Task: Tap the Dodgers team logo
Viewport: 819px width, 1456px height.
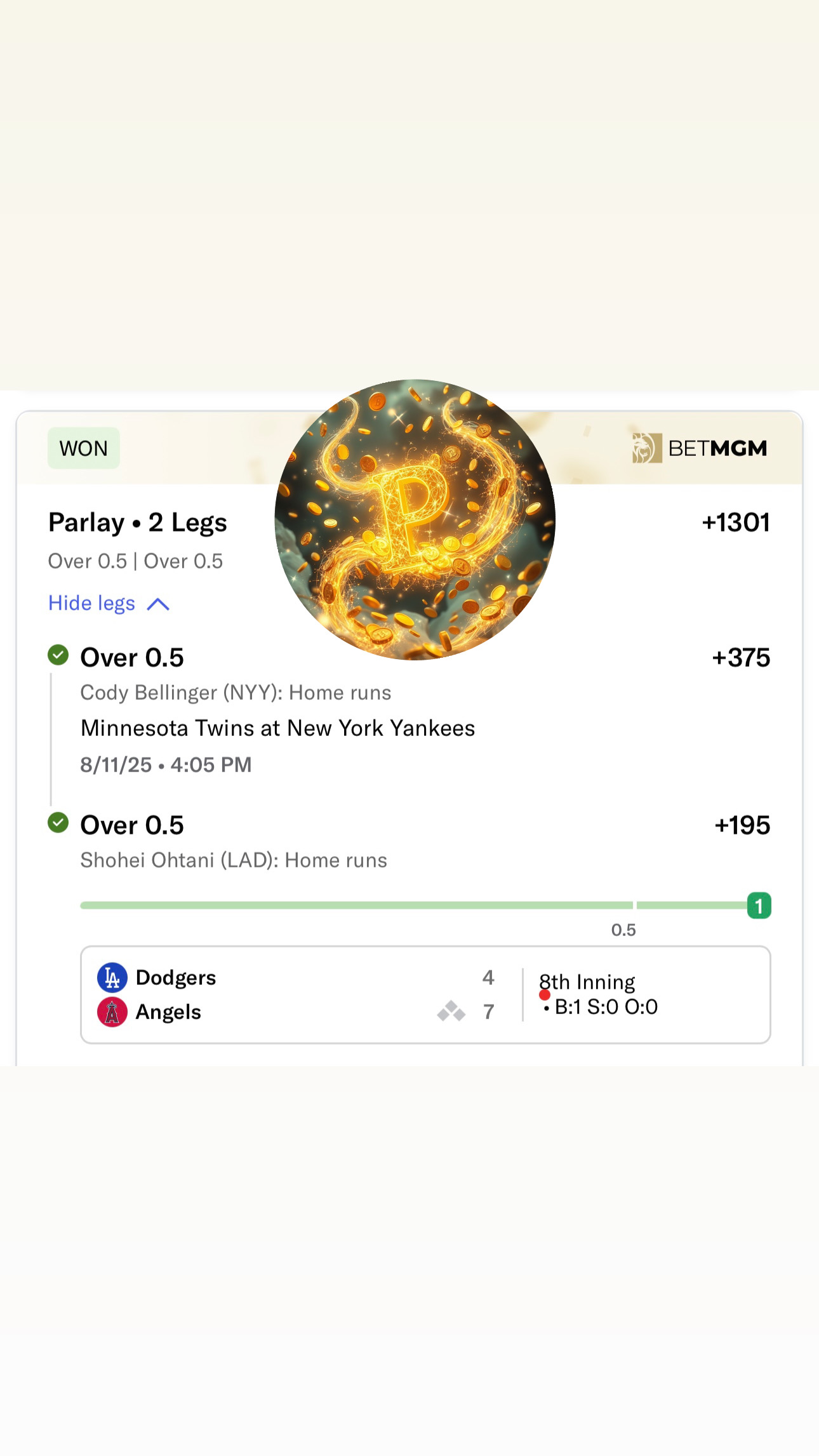Action: pos(112,978)
